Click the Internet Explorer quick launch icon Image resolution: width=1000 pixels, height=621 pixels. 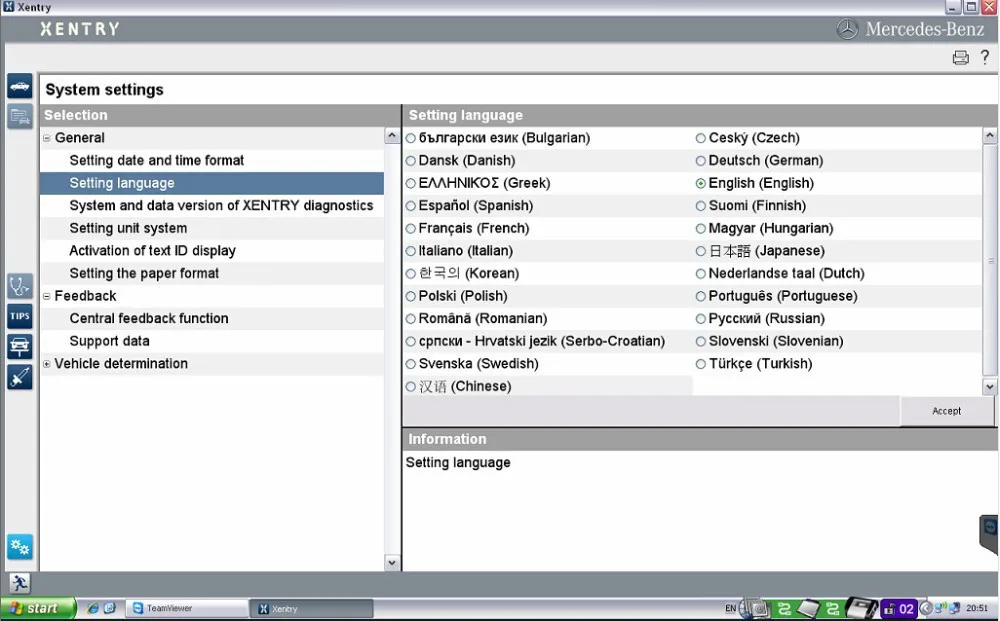93,608
